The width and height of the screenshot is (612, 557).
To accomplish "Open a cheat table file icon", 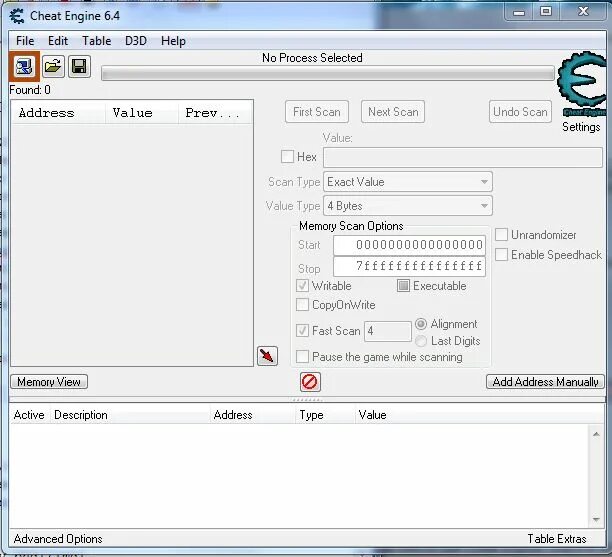I will [53, 66].
